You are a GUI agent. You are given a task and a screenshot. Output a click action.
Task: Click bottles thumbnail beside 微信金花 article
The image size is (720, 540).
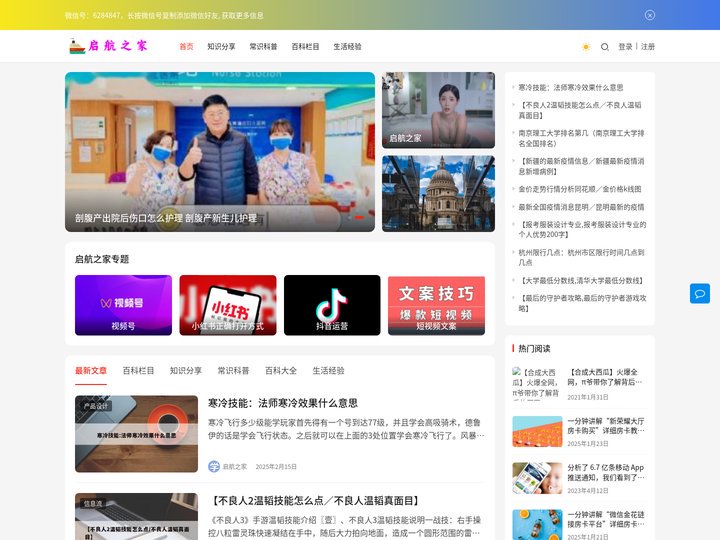pos(537,525)
